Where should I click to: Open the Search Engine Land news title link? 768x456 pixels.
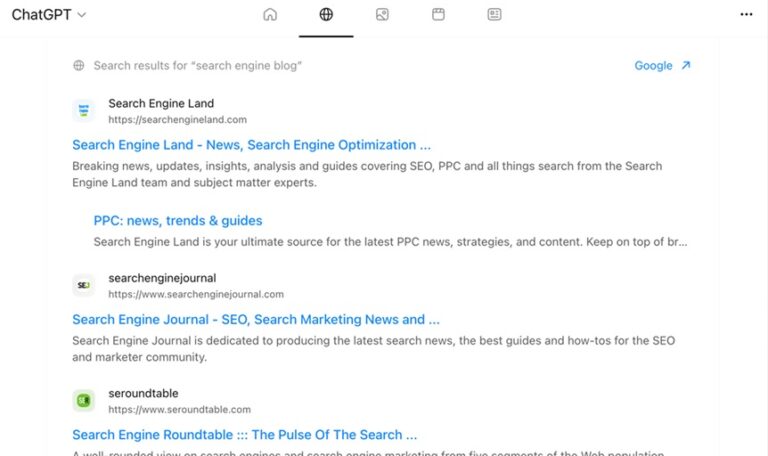click(251, 145)
